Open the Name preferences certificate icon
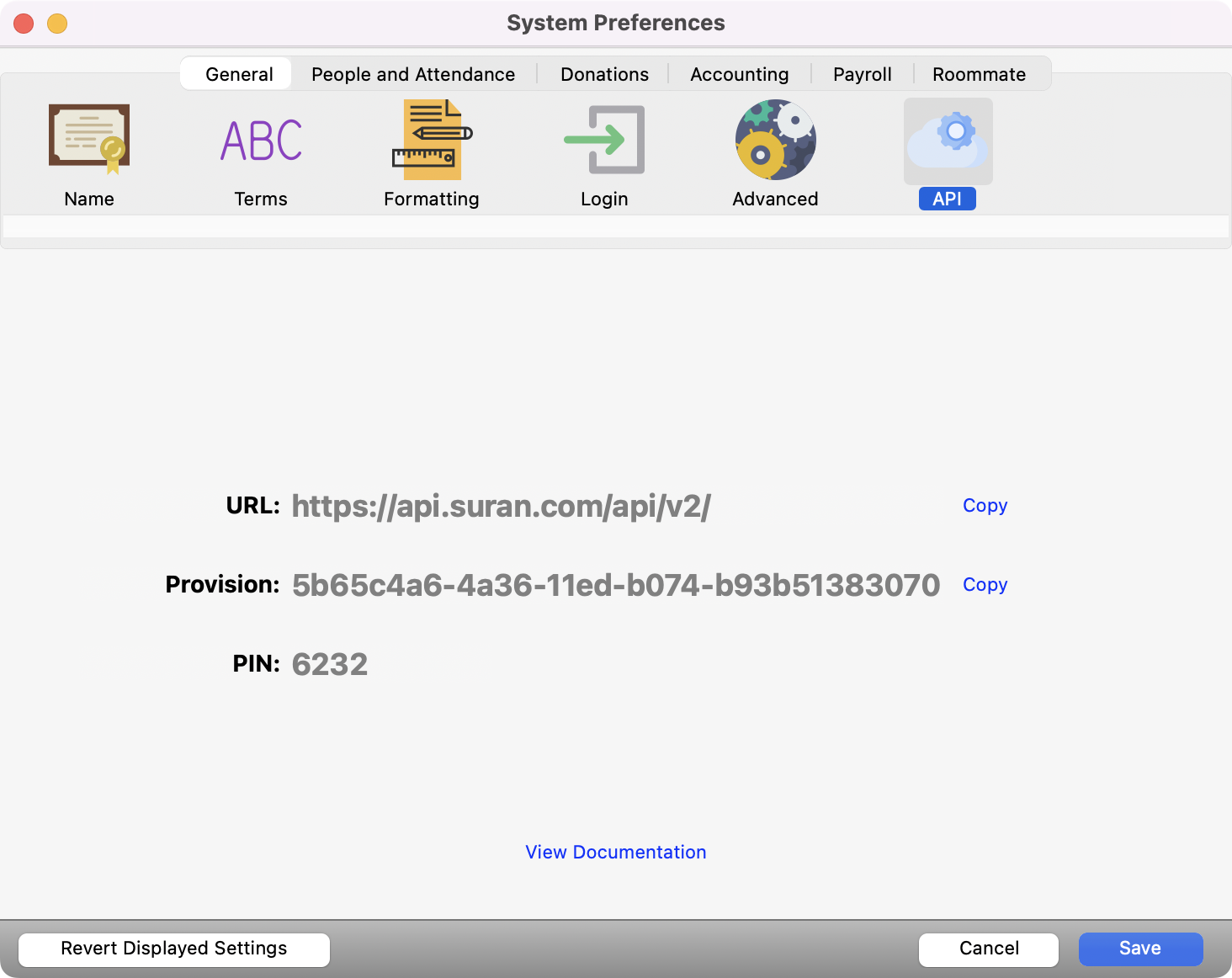 pos(89,140)
